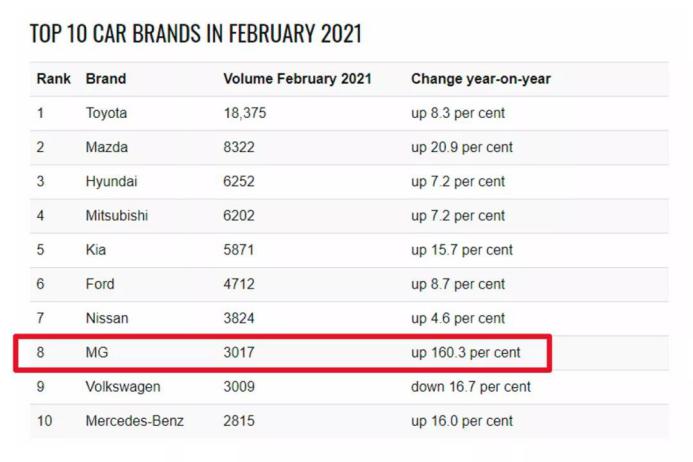This screenshot has width=693, height=462.
Task: Select the Ford brand name
Action: click(x=100, y=284)
